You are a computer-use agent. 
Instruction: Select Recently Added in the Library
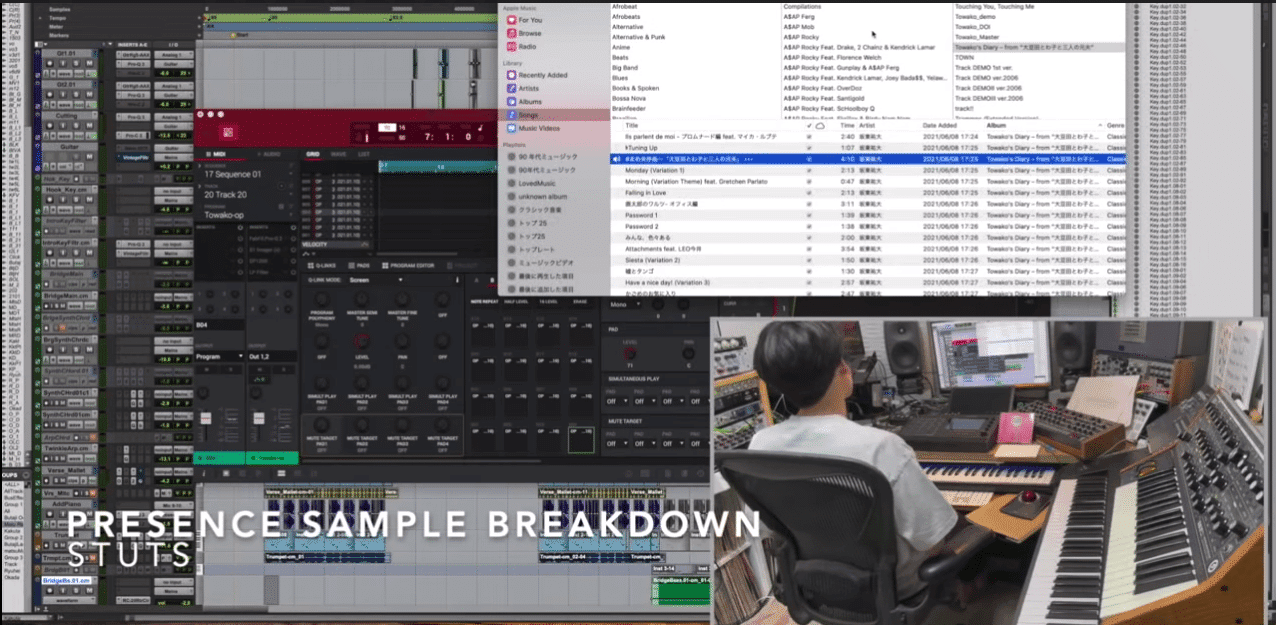(x=510, y=75)
